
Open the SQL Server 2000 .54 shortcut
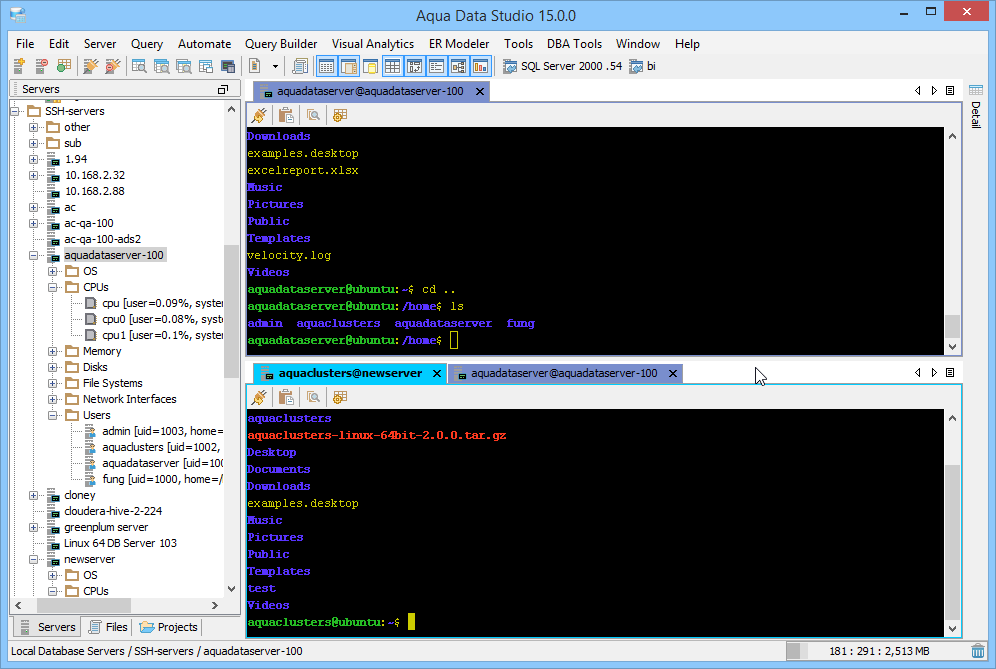(x=562, y=66)
